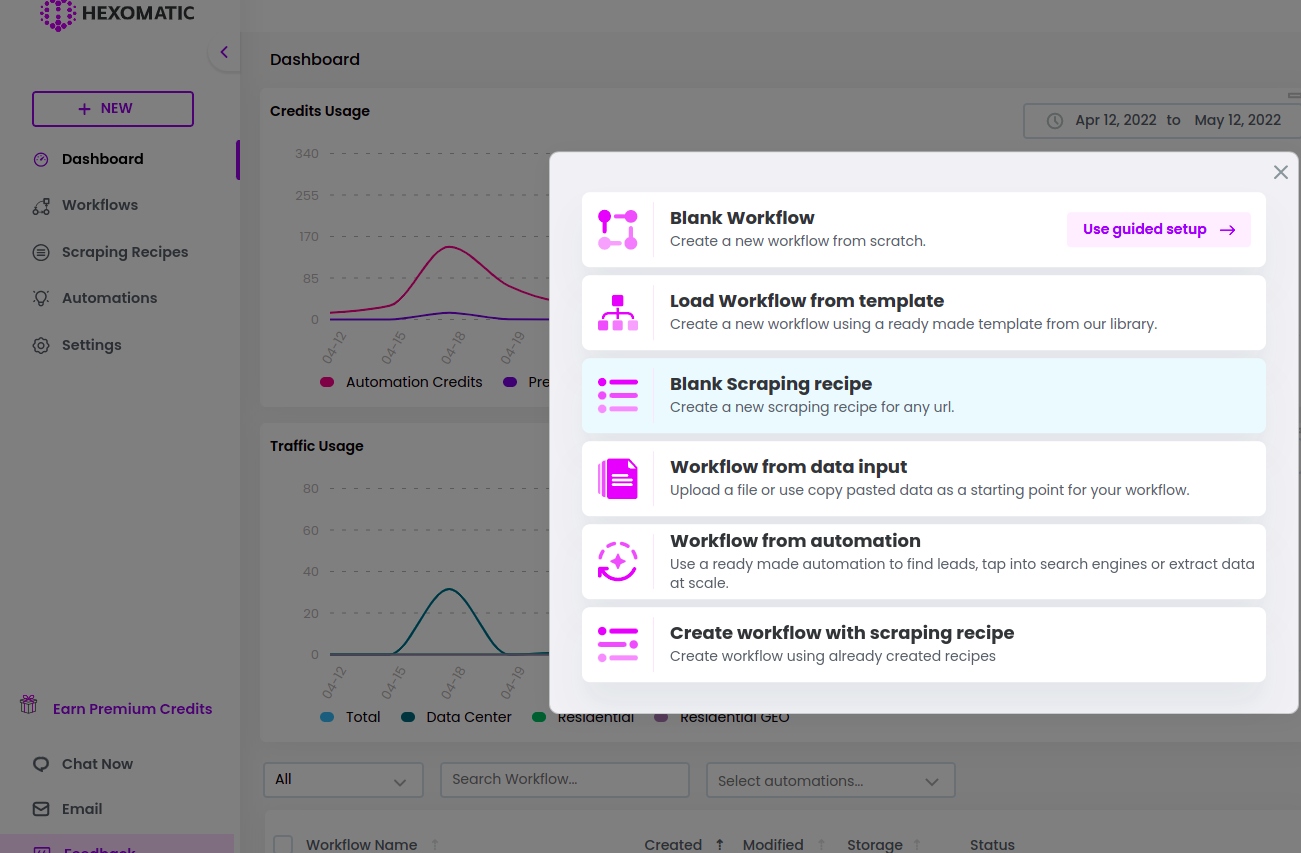The image size is (1301, 853).
Task: Toggle the Total traffic legend swatch
Action: 327,717
